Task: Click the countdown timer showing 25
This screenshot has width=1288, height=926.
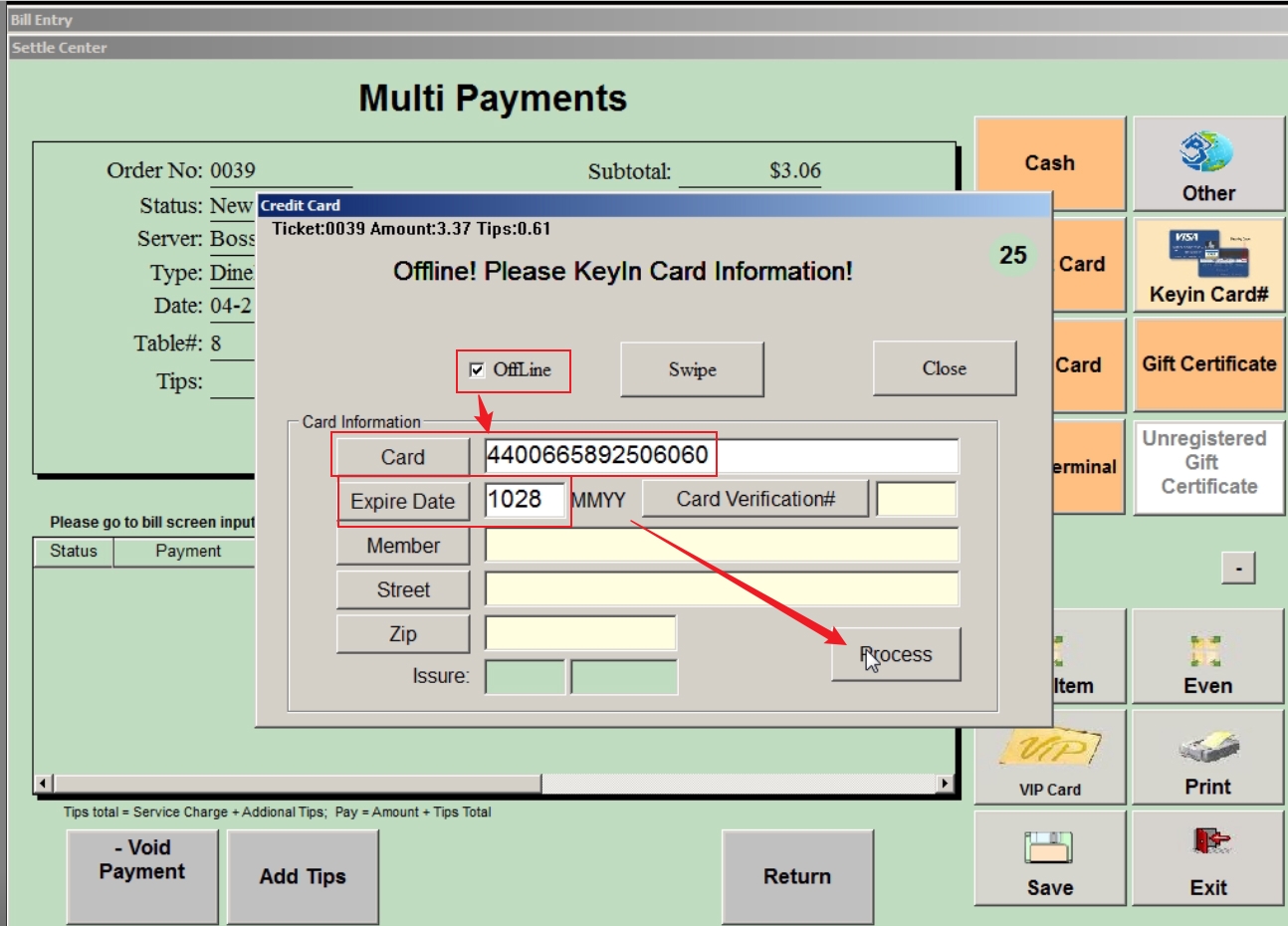Action: click(1013, 255)
